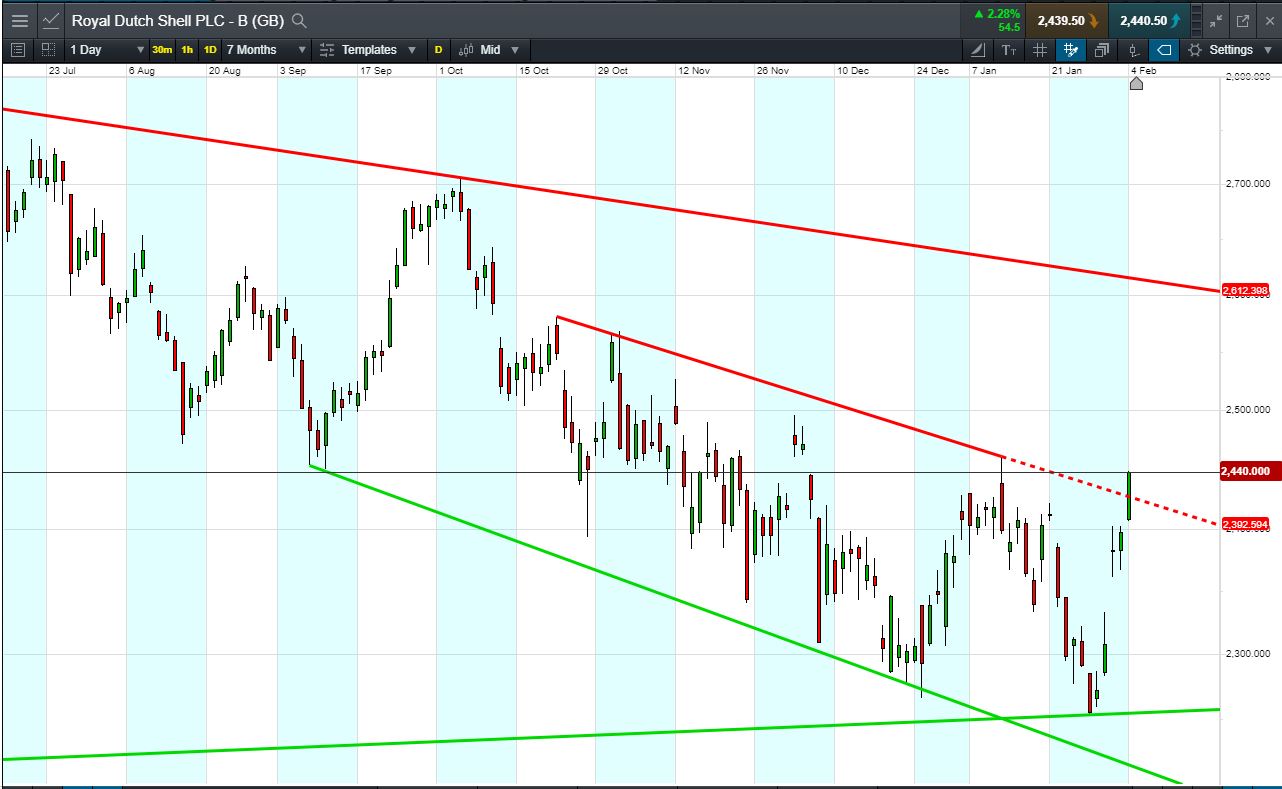1282x789 pixels.
Task: Click the yellow D button
Action: click(x=438, y=50)
